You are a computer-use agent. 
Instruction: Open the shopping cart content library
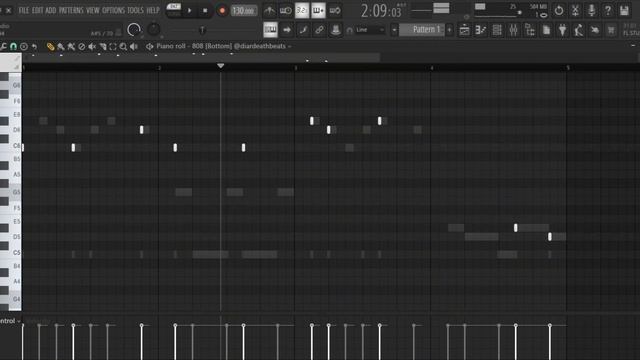611,30
